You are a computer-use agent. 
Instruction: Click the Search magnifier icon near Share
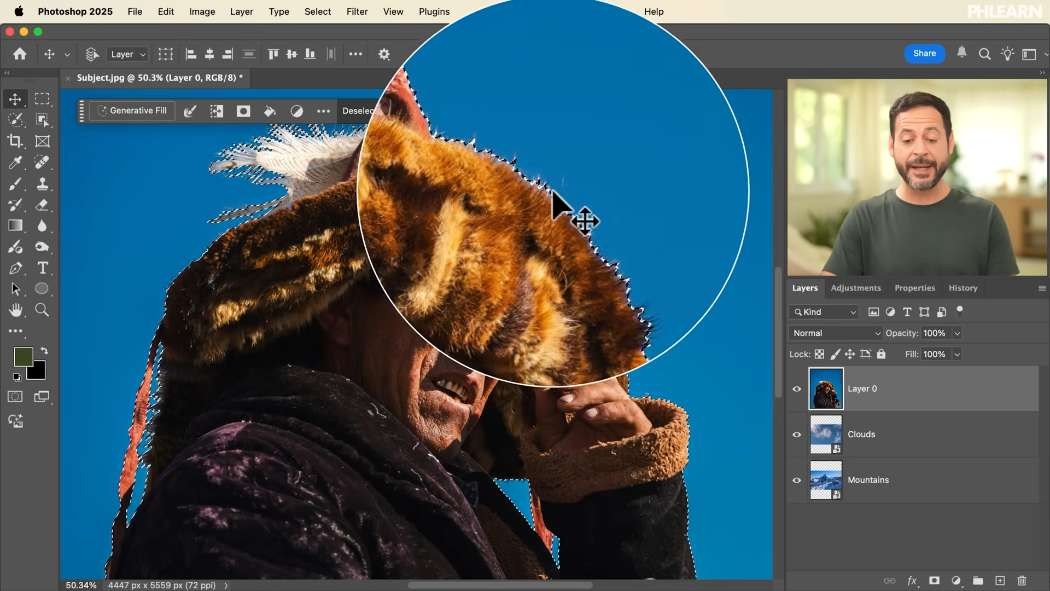984,54
